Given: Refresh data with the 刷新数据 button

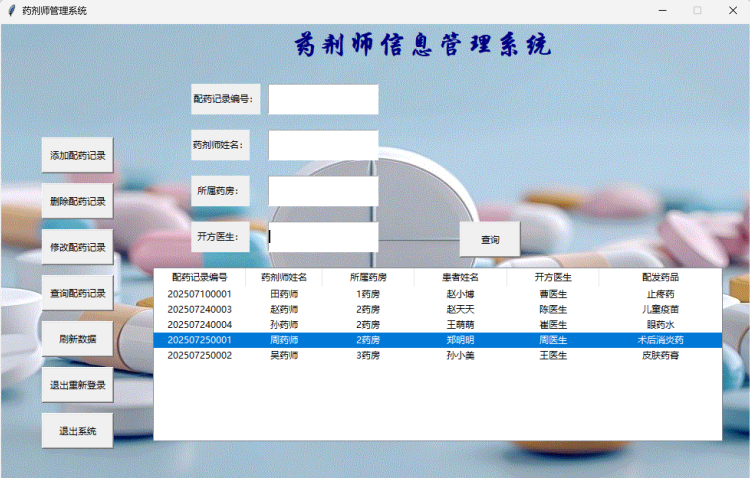Looking at the screenshot, I should click(77, 339).
